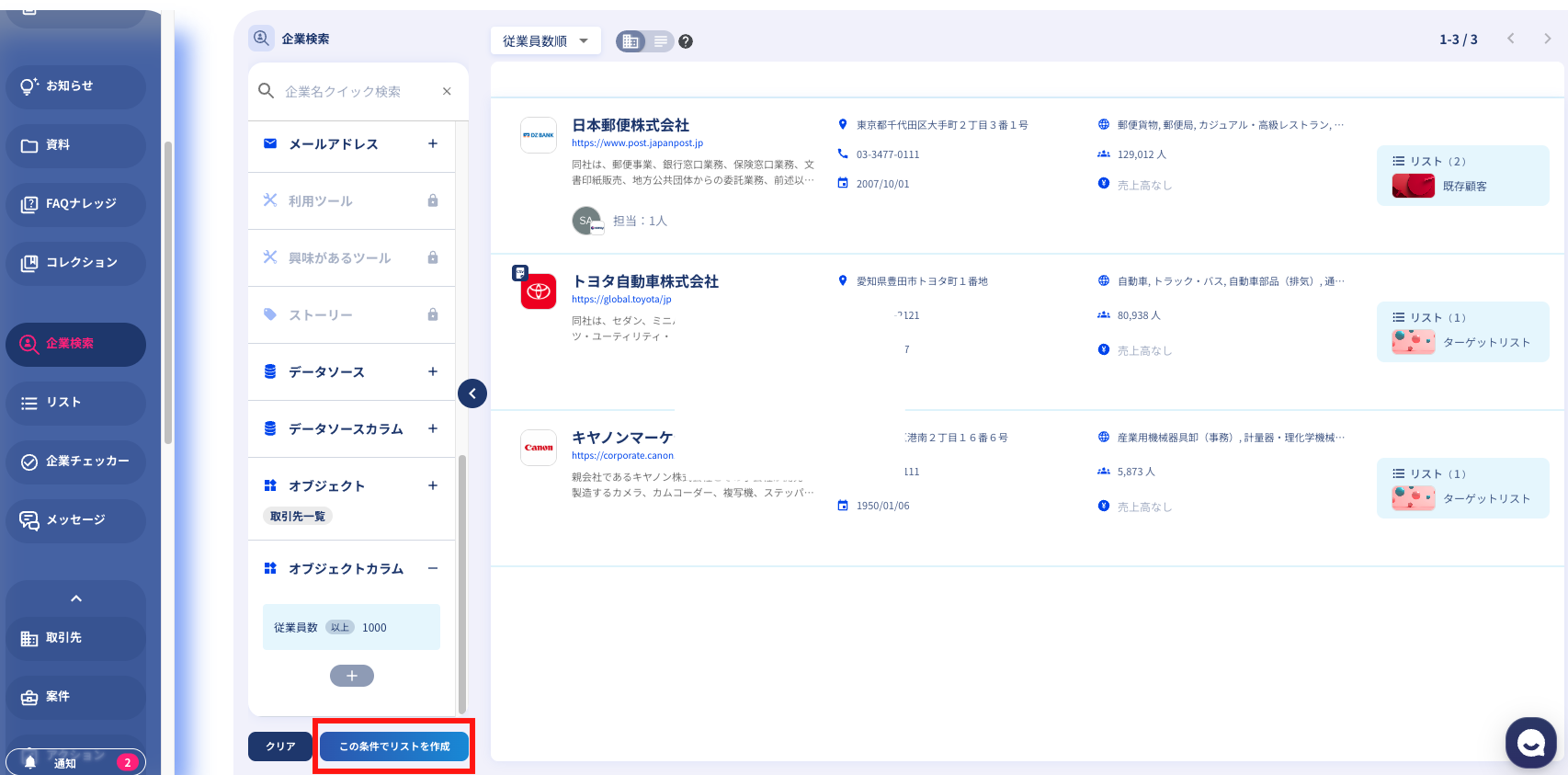1568x775 pixels.
Task: Click the 2007/10/01 founding date
Action: [882, 184]
